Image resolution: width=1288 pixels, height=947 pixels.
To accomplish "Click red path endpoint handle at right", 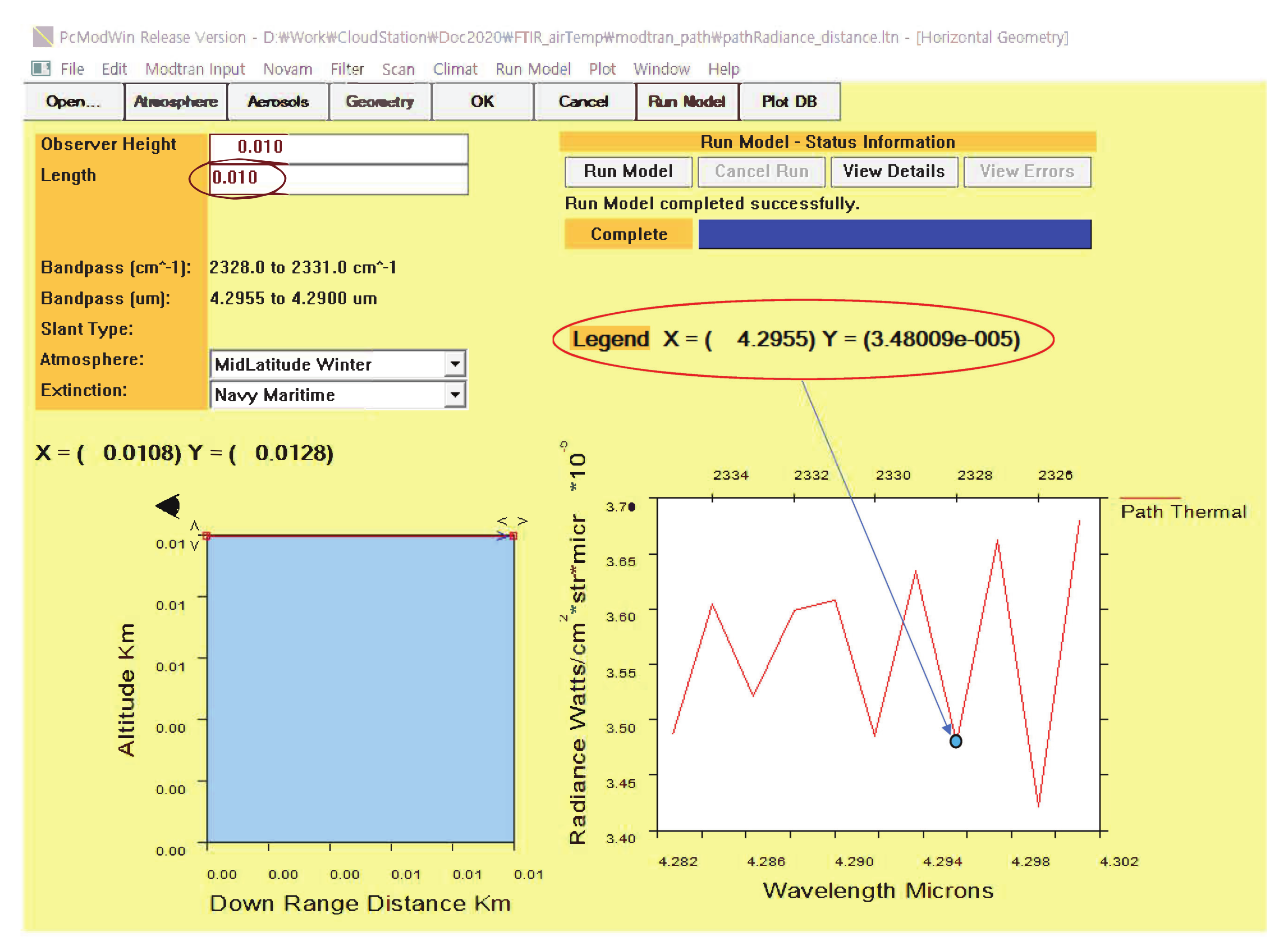I will [x=513, y=536].
